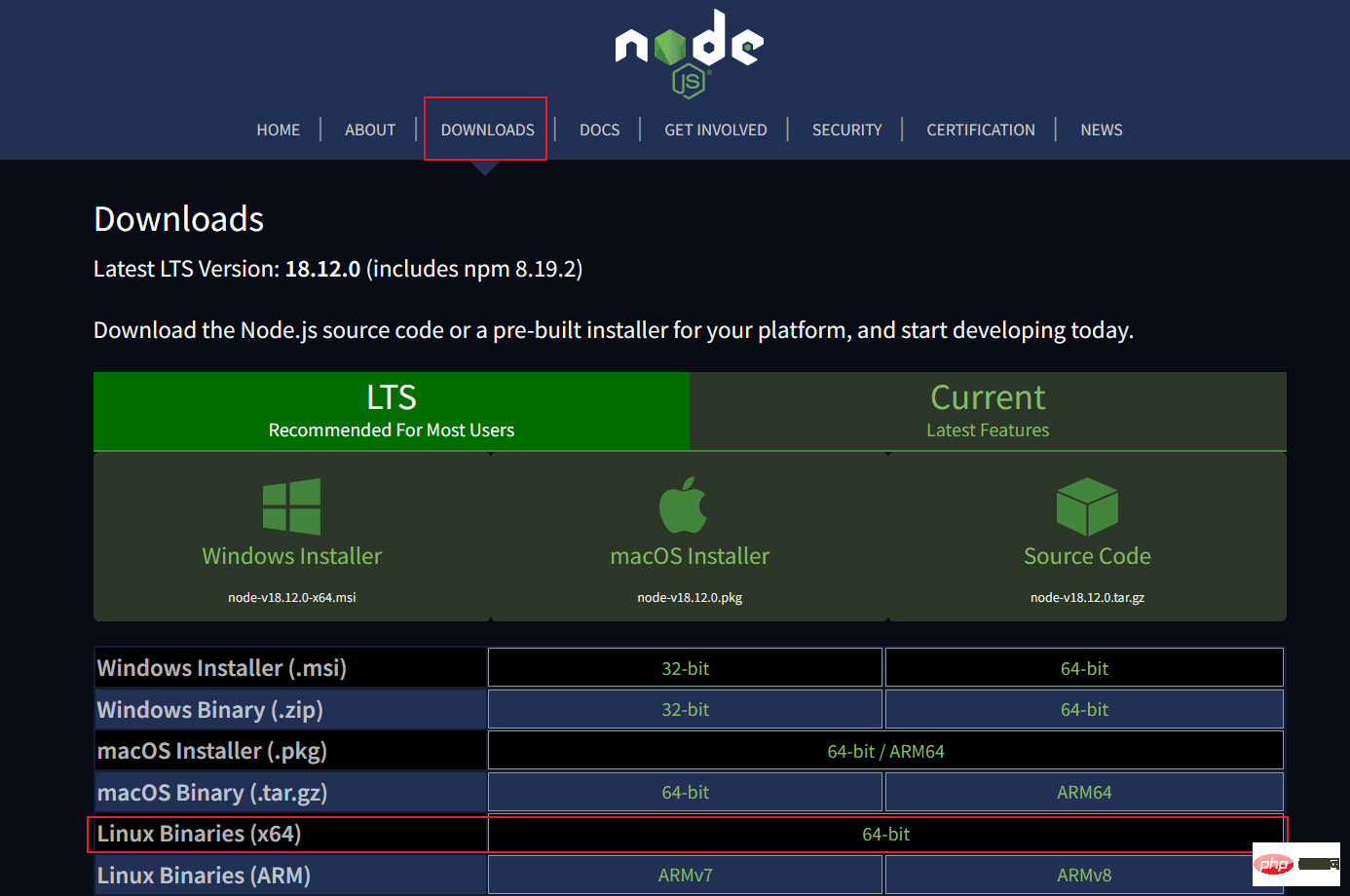The height and width of the screenshot is (896, 1350).
Task: Click the Linux Binaries (x64) row label
Action: (199, 834)
